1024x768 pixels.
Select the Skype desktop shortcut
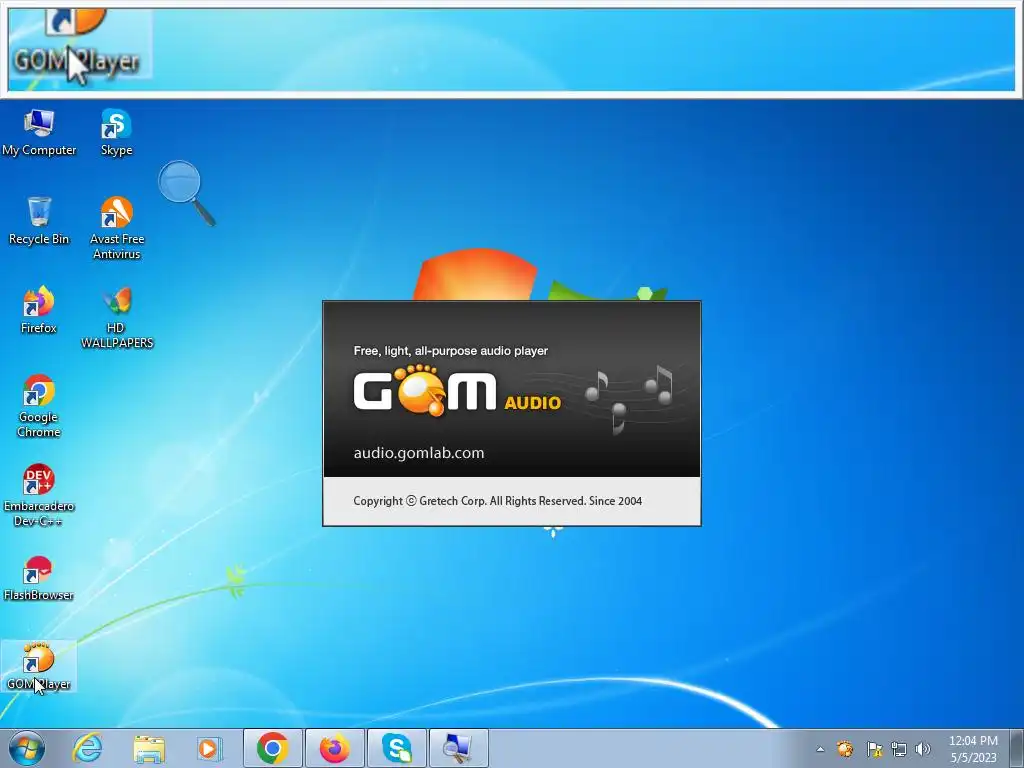[116, 133]
